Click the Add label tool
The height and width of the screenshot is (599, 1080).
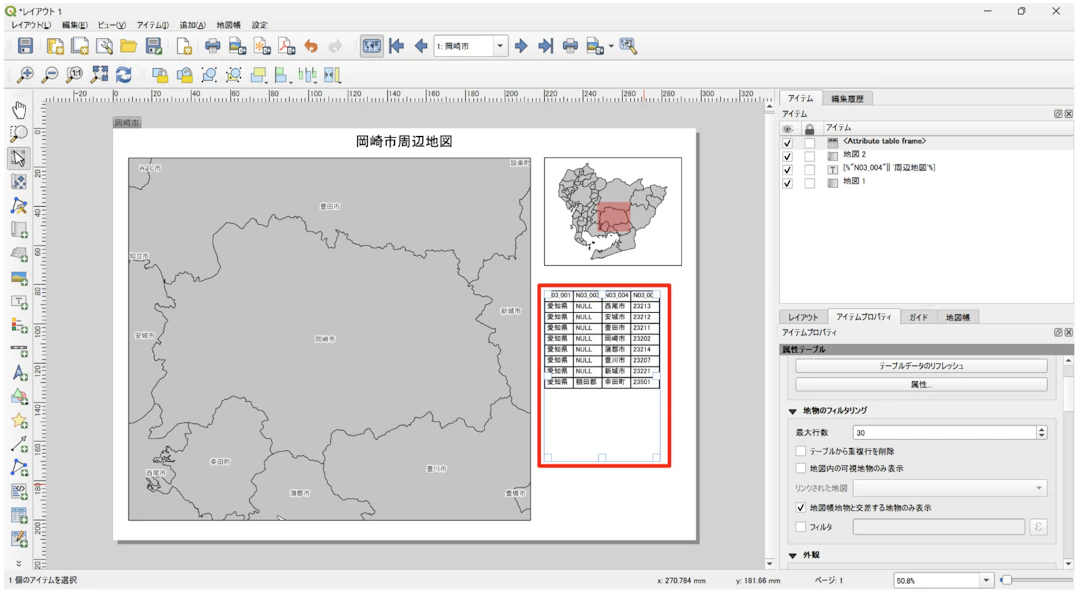click(19, 302)
